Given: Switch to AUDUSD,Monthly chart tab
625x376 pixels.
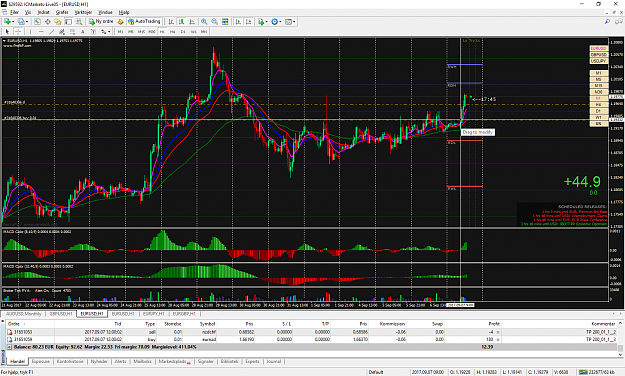Looking at the screenshot, I should (24, 314).
